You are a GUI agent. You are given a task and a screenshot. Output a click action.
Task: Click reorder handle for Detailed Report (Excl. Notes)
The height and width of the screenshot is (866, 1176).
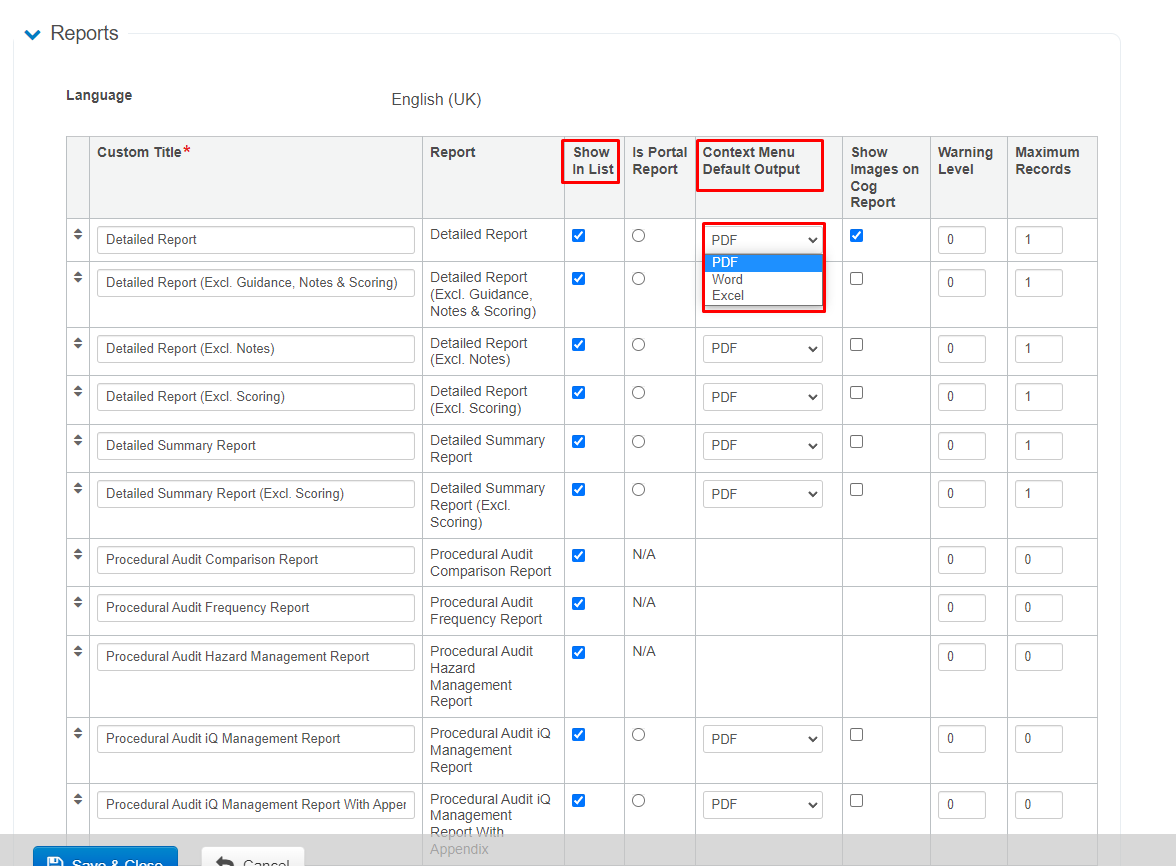[78, 343]
